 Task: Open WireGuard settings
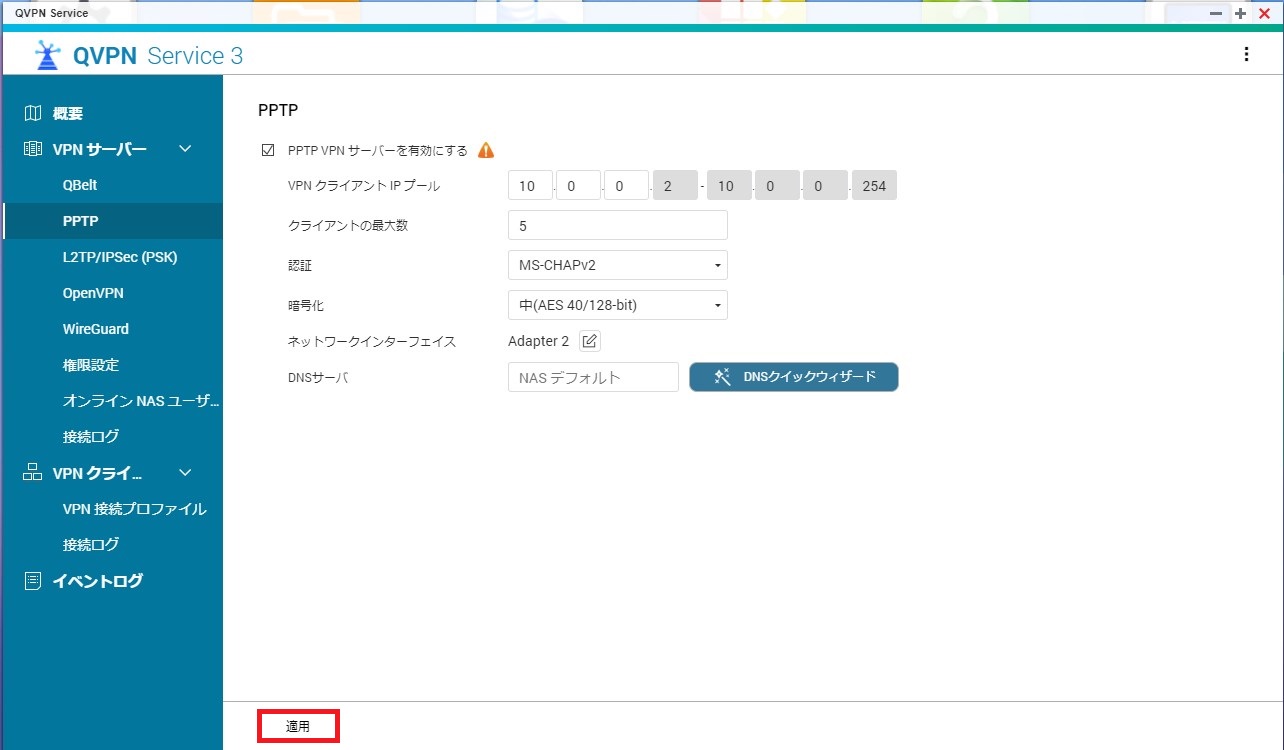coord(111,329)
